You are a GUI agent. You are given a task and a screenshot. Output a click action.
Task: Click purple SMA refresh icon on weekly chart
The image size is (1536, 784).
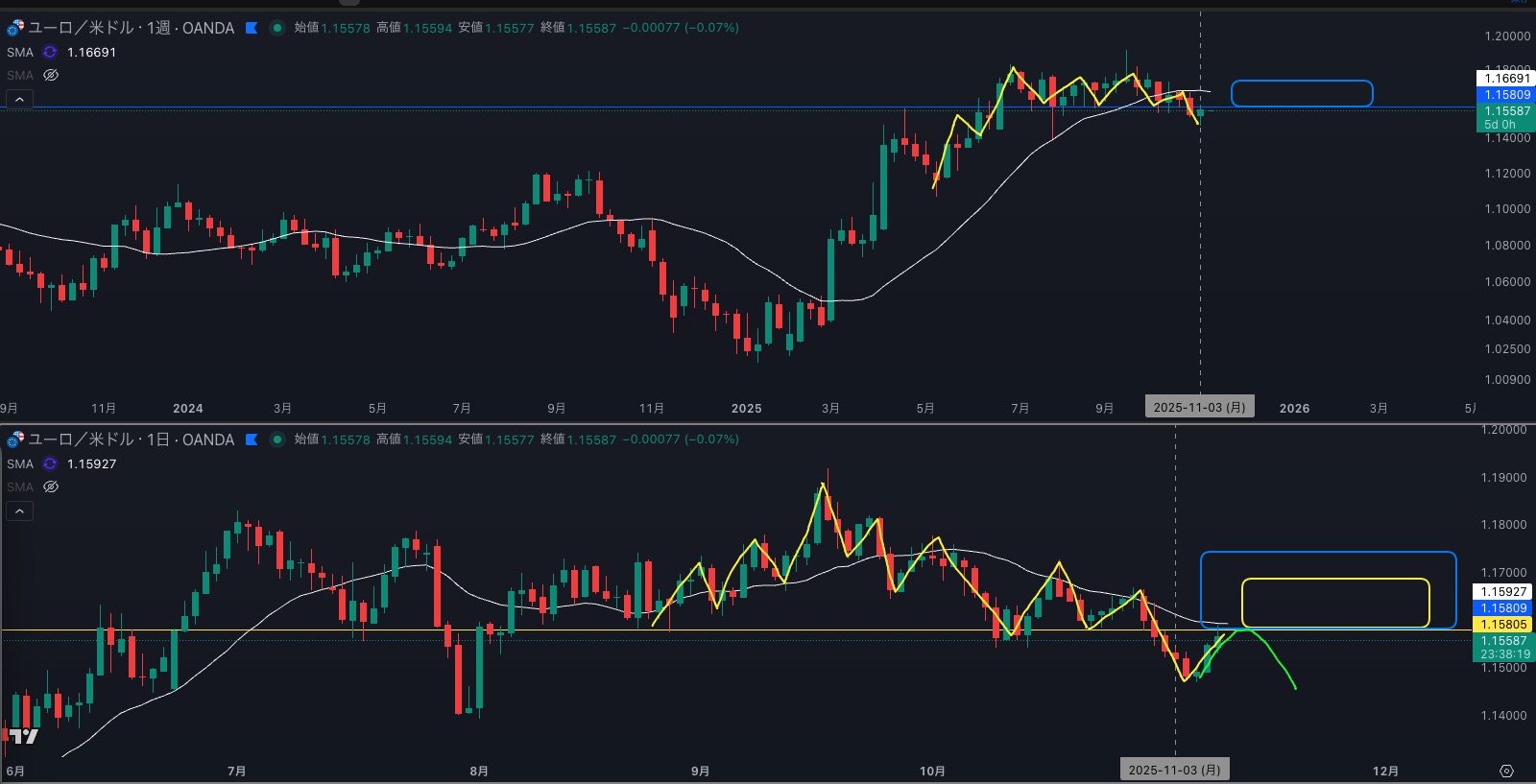pyautogui.click(x=50, y=52)
